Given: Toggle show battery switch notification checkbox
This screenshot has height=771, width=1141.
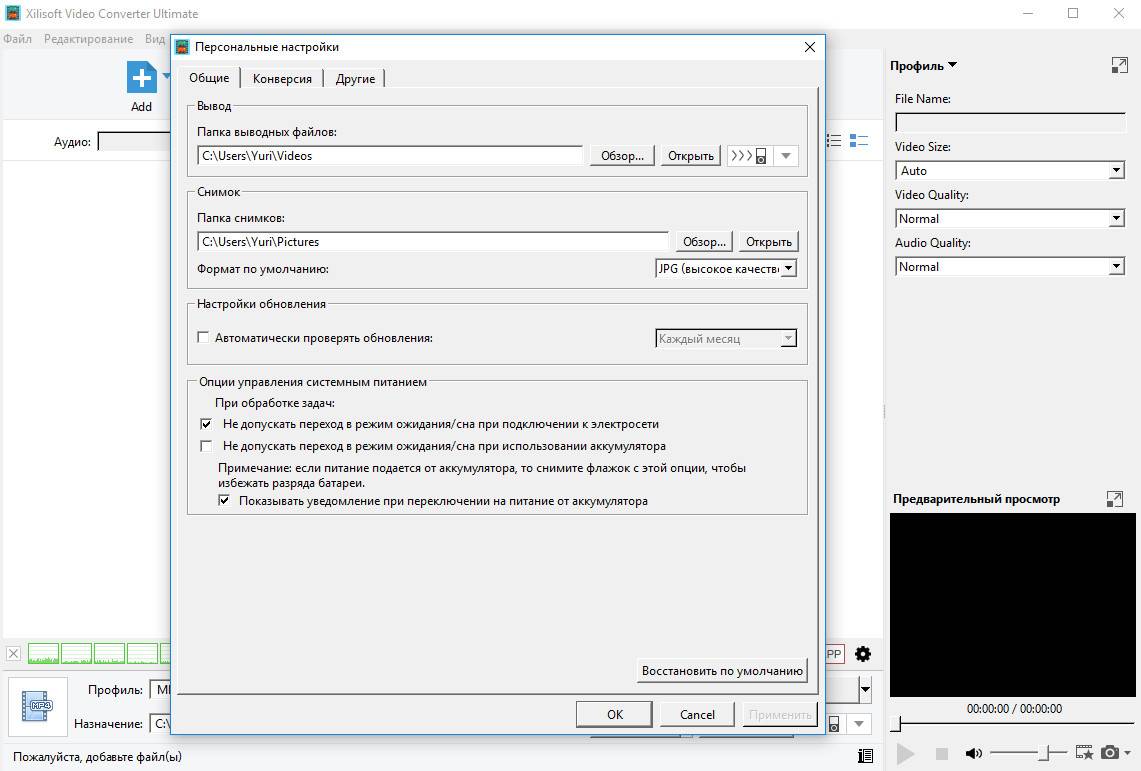Looking at the screenshot, I should pos(224,500).
